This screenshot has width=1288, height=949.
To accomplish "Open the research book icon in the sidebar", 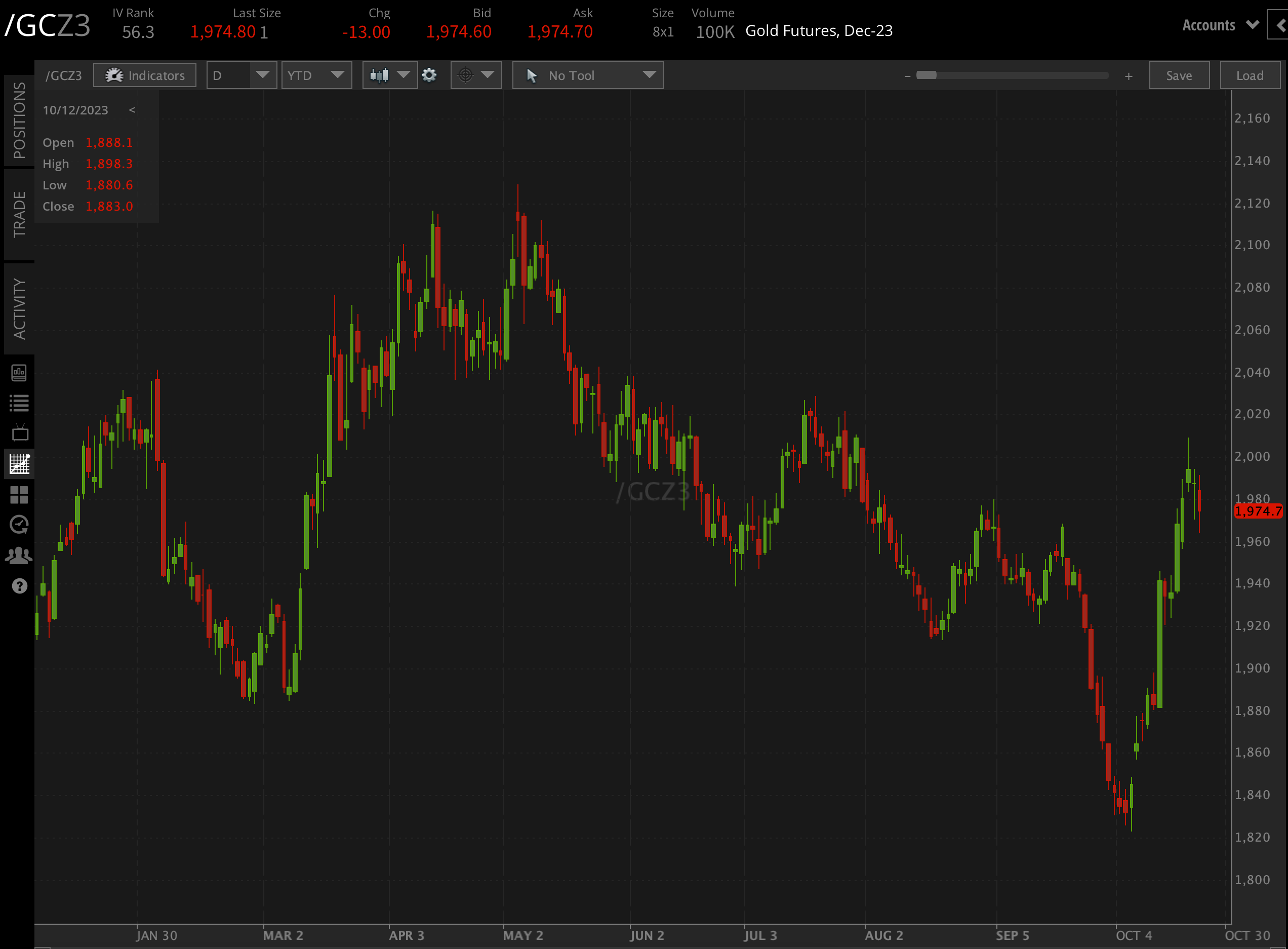I will (19, 373).
